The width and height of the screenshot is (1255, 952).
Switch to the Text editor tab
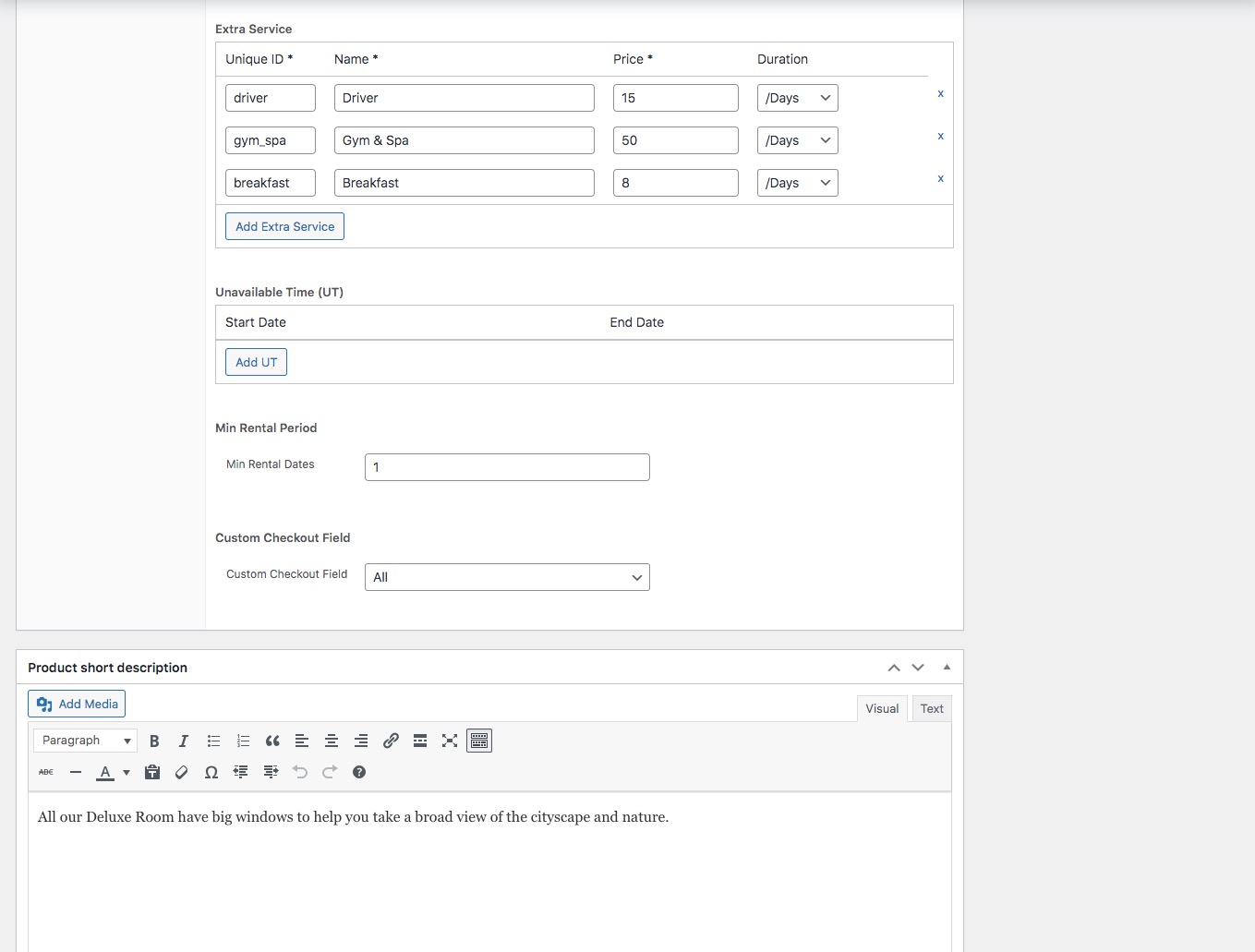[932, 708]
